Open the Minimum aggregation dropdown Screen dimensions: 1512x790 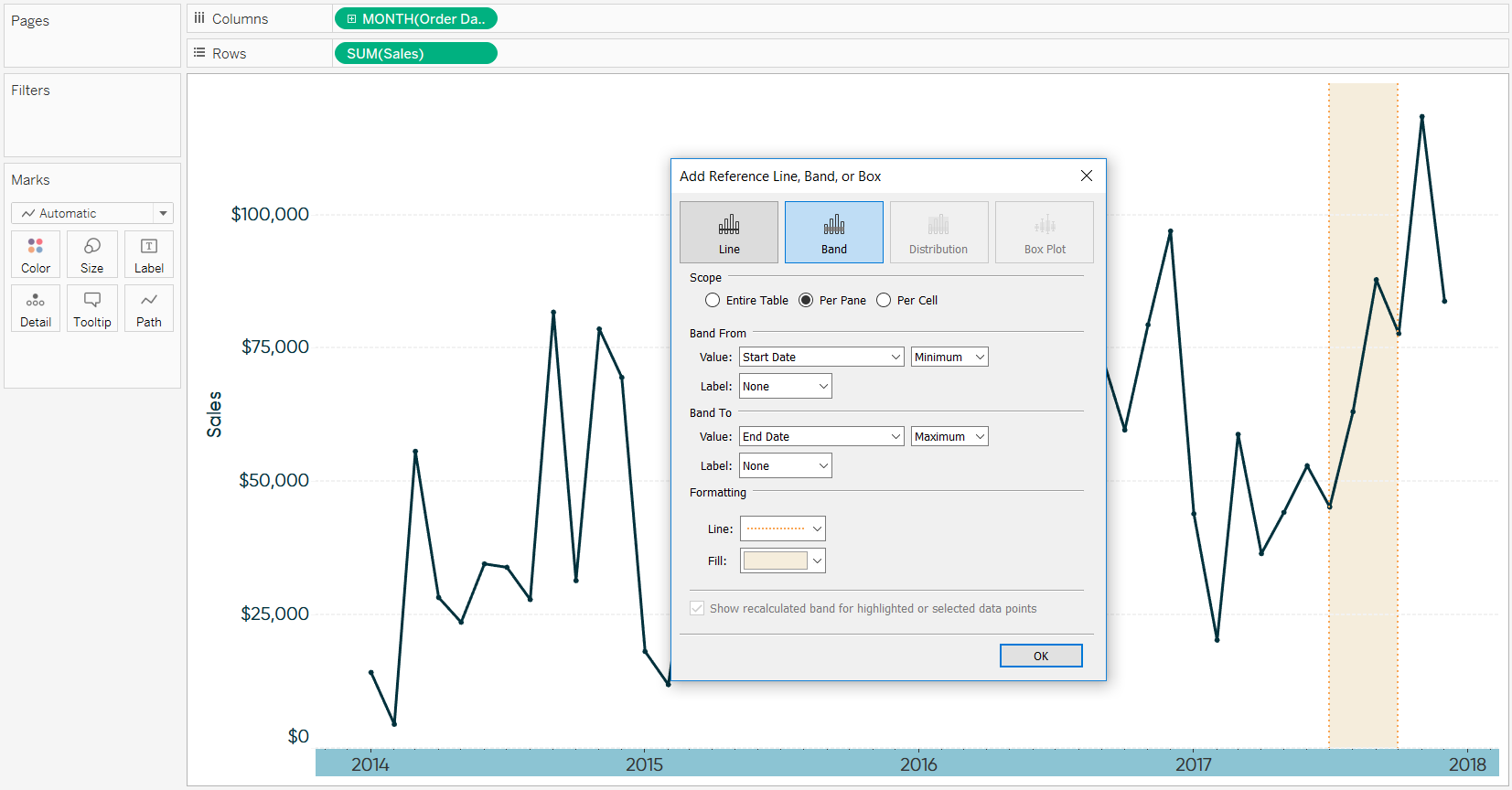pyautogui.click(x=949, y=357)
